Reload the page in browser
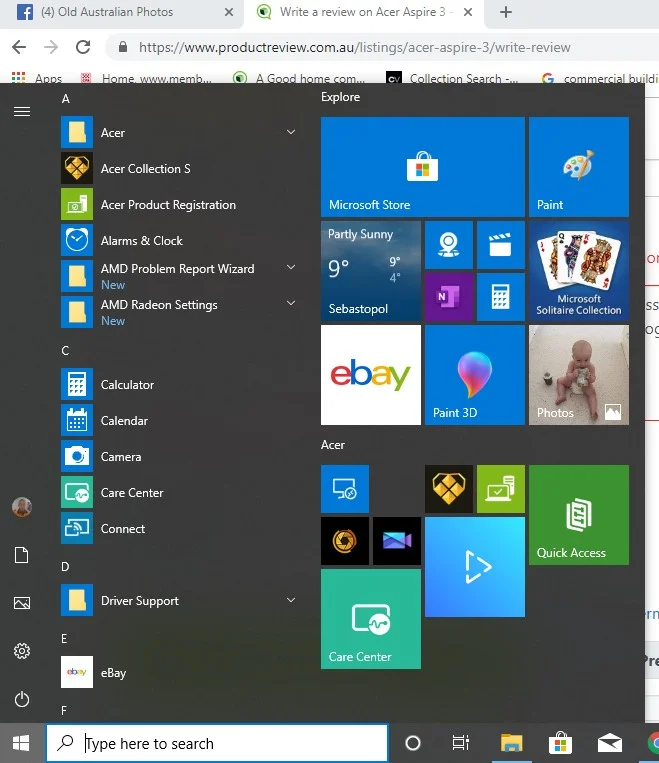The image size is (659, 763). (x=83, y=47)
